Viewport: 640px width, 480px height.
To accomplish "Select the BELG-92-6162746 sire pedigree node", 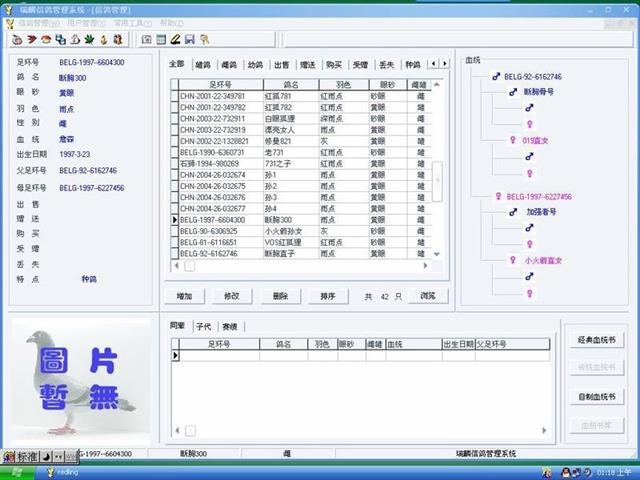I will [x=532, y=76].
